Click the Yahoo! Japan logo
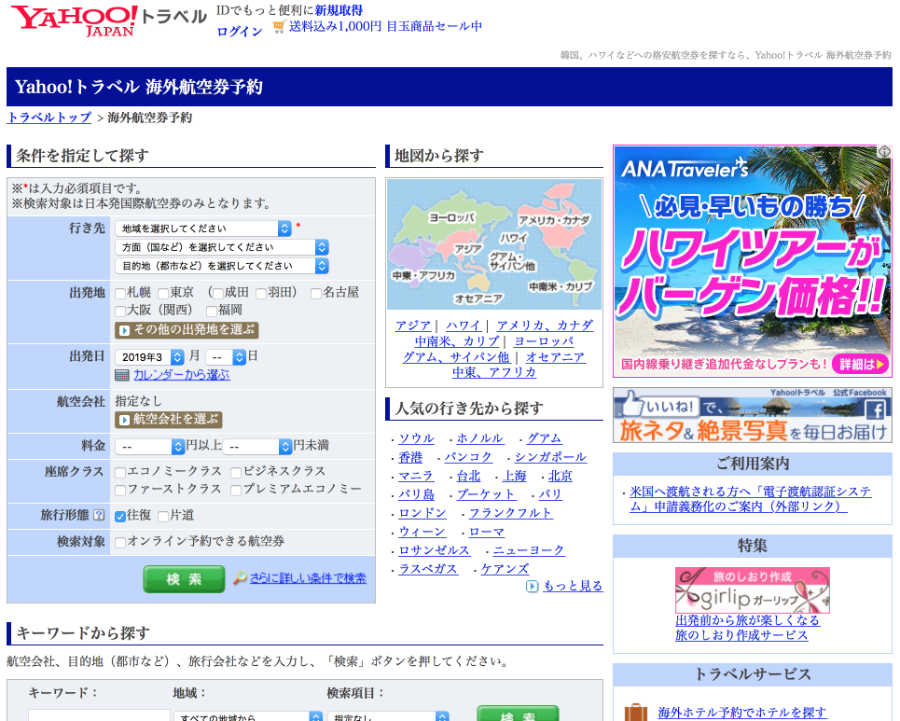This screenshot has width=900, height=721. pos(74,21)
